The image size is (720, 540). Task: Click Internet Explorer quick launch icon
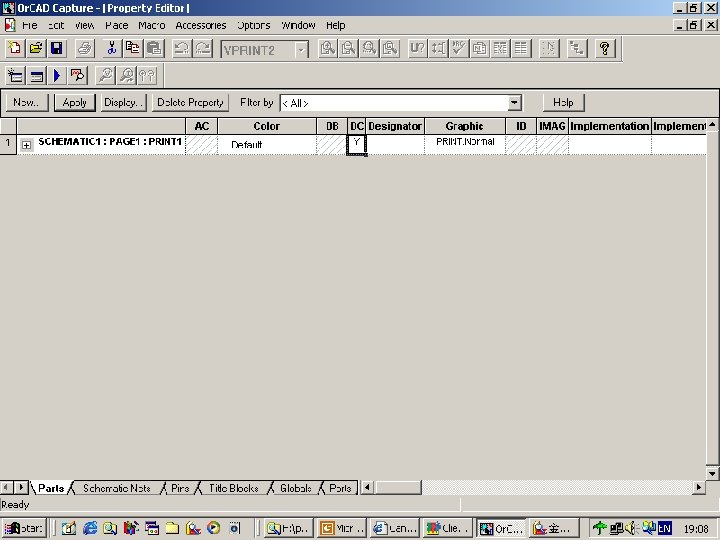(x=90, y=529)
